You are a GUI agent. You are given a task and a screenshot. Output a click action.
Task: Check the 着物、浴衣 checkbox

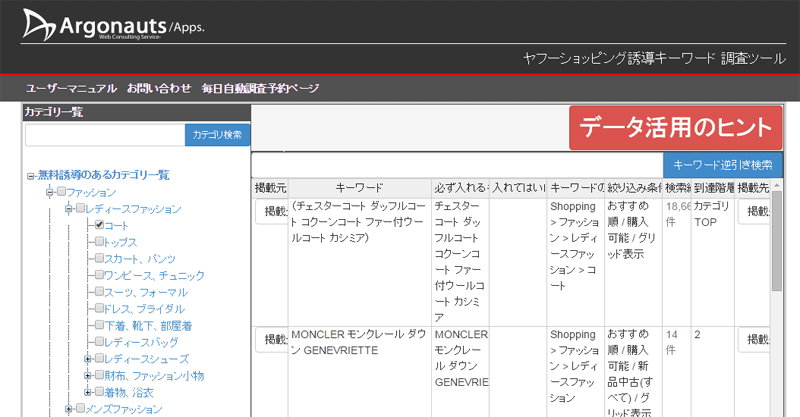(99, 391)
